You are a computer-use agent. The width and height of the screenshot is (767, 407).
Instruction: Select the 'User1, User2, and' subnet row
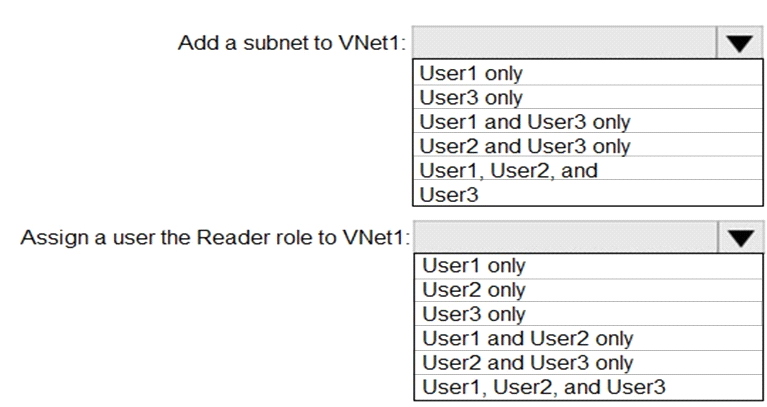(x=587, y=169)
